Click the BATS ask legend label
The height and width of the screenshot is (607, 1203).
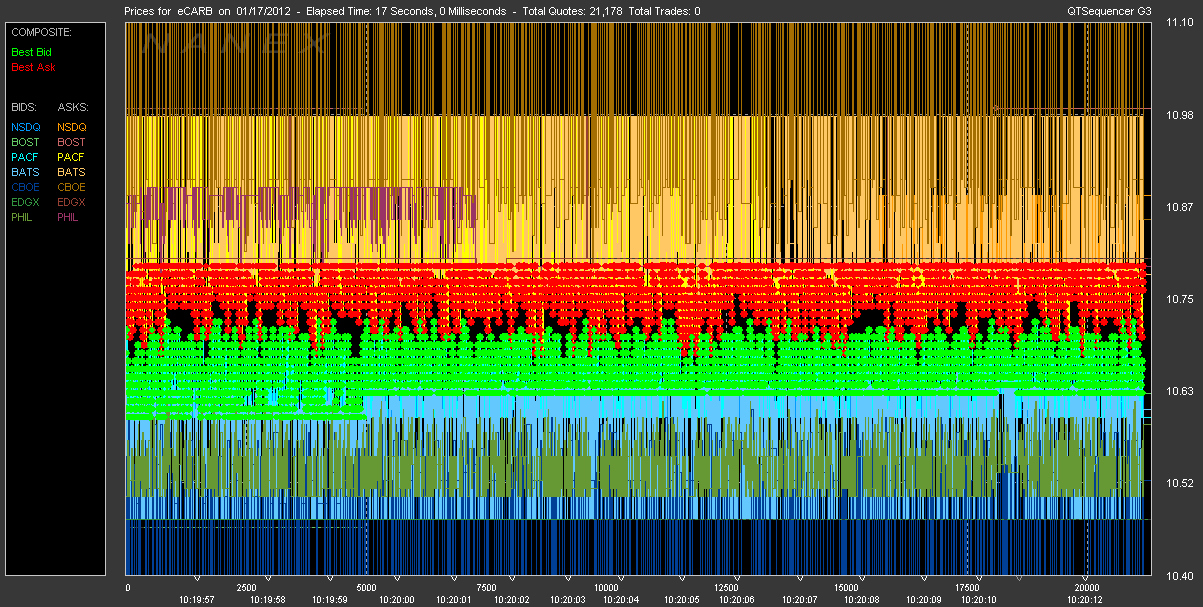71,172
